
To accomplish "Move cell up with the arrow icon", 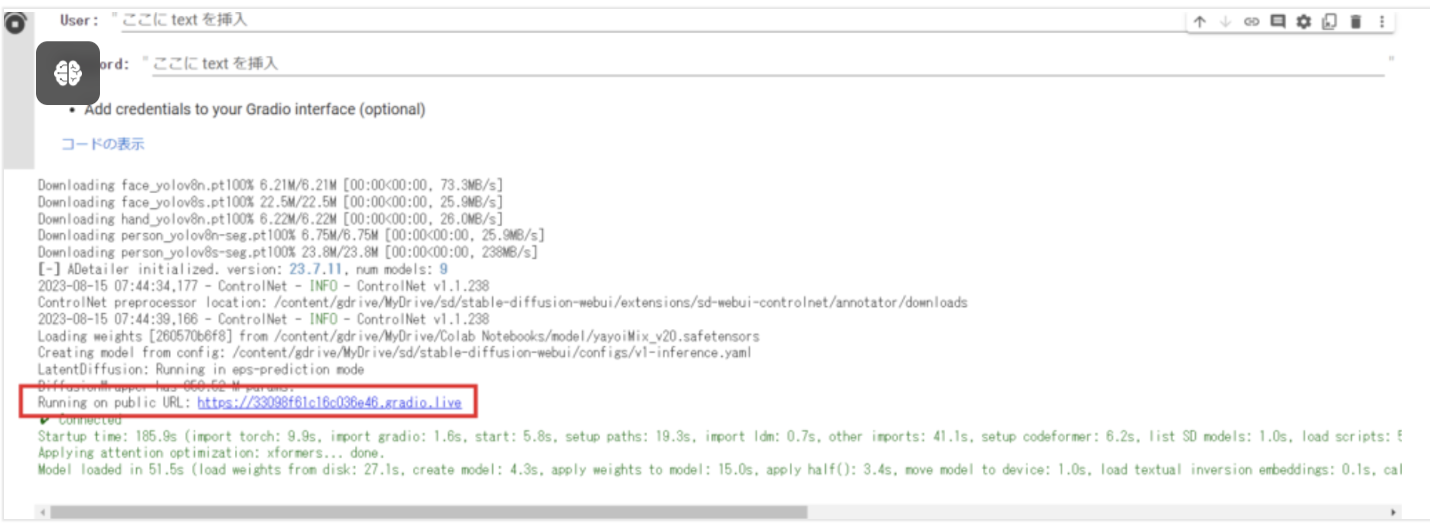I will (x=1199, y=22).
